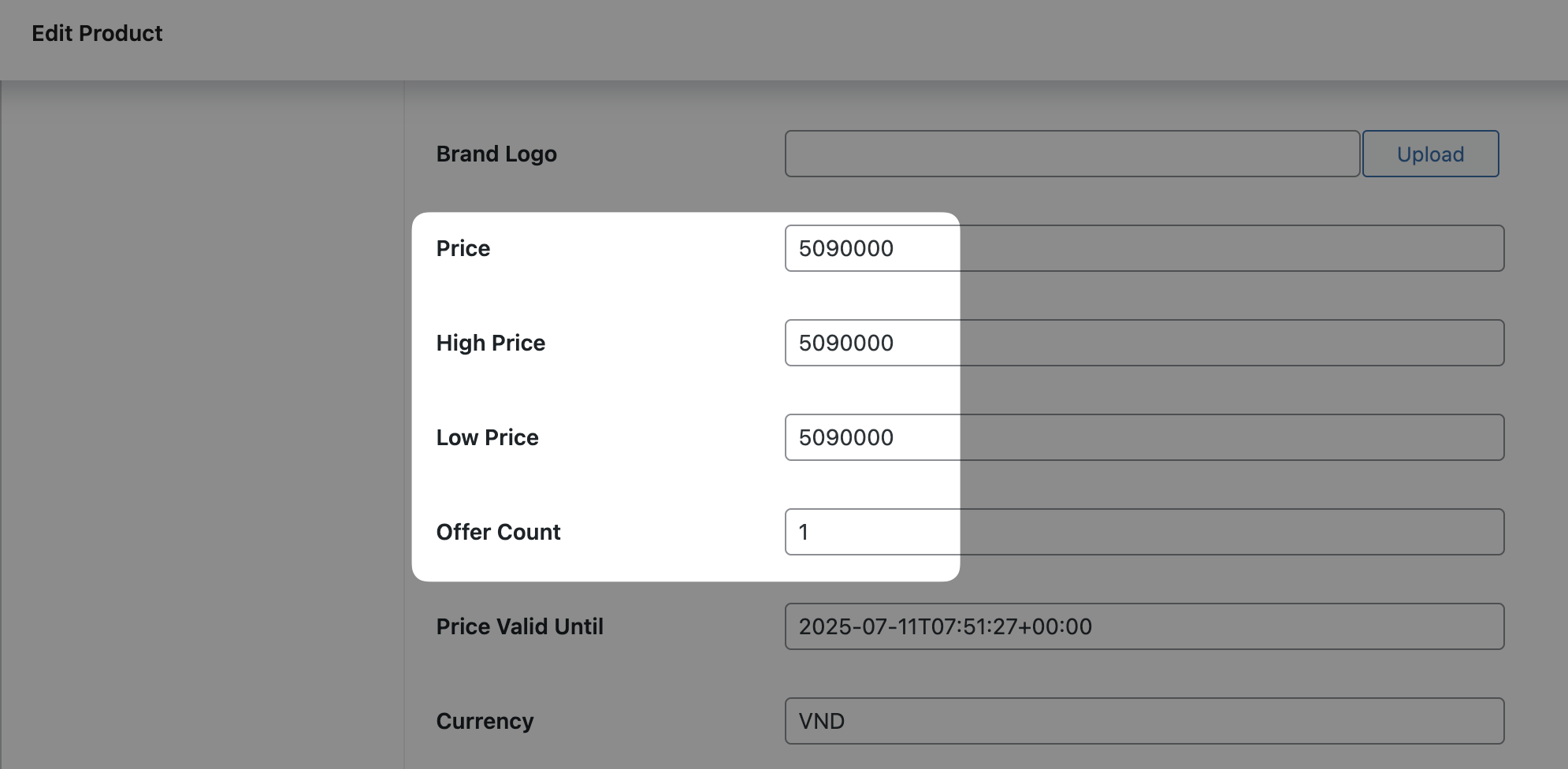
Task: Click the Price label text
Action: pyautogui.click(x=463, y=248)
